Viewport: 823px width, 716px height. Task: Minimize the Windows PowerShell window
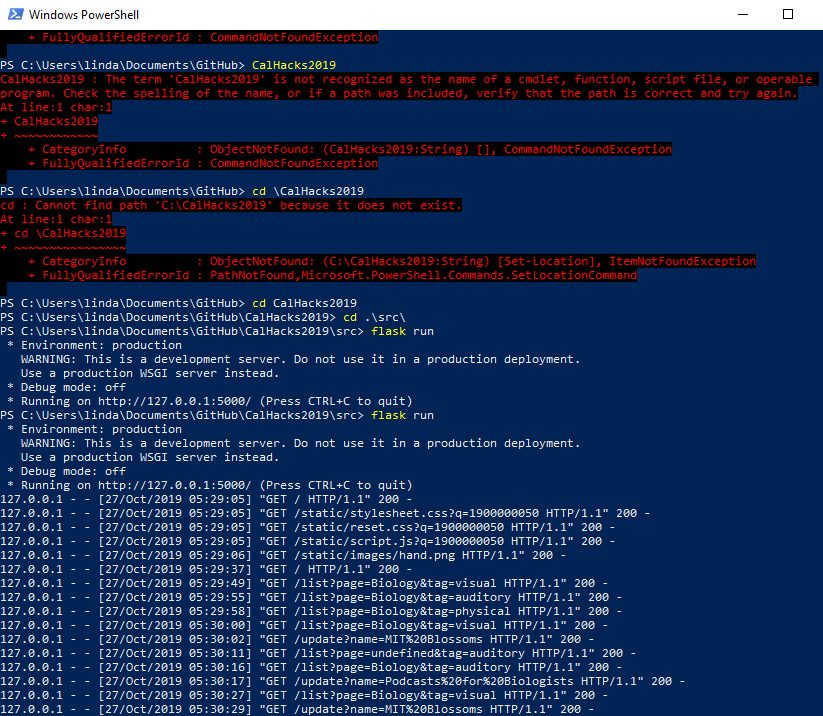coord(743,14)
